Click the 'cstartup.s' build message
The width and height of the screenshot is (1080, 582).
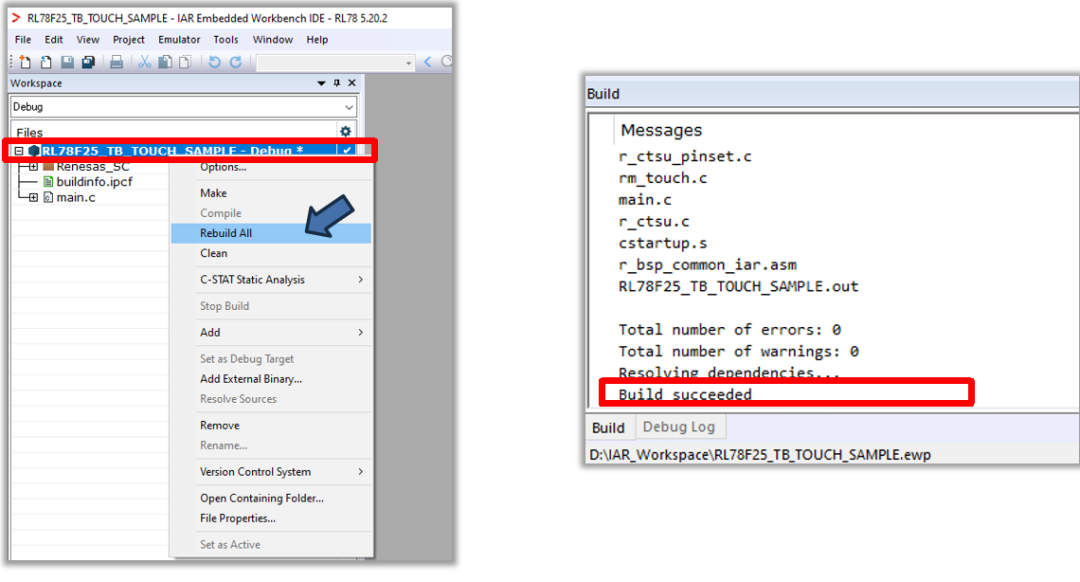[x=663, y=243]
